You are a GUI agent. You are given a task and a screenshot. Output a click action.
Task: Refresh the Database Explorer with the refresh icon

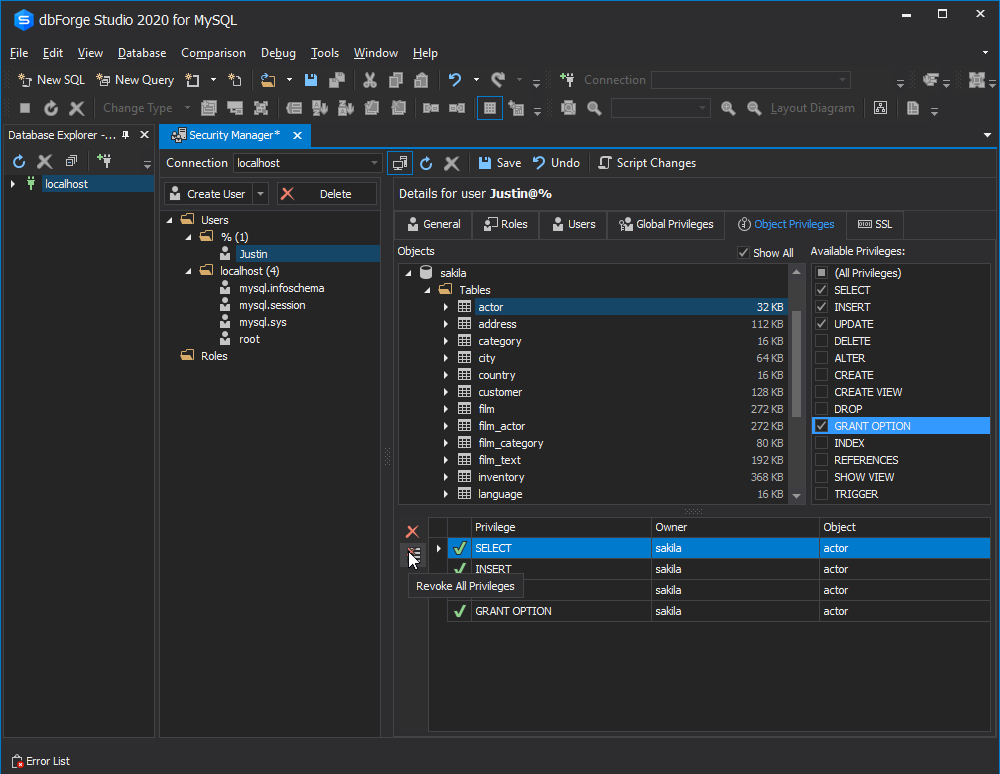click(18, 161)
